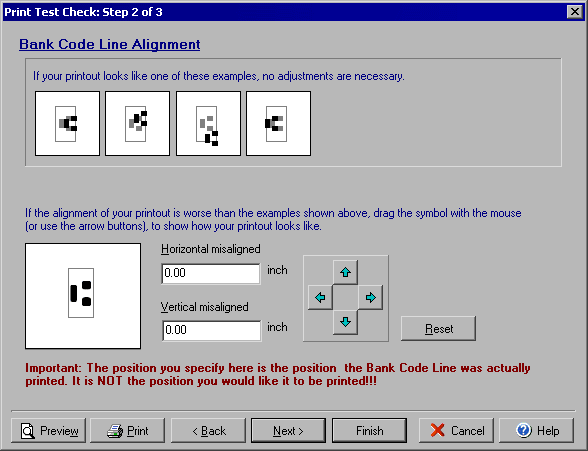Go Back to the previous step
This screenshot has width=588, height=451.
click(208, 431)
